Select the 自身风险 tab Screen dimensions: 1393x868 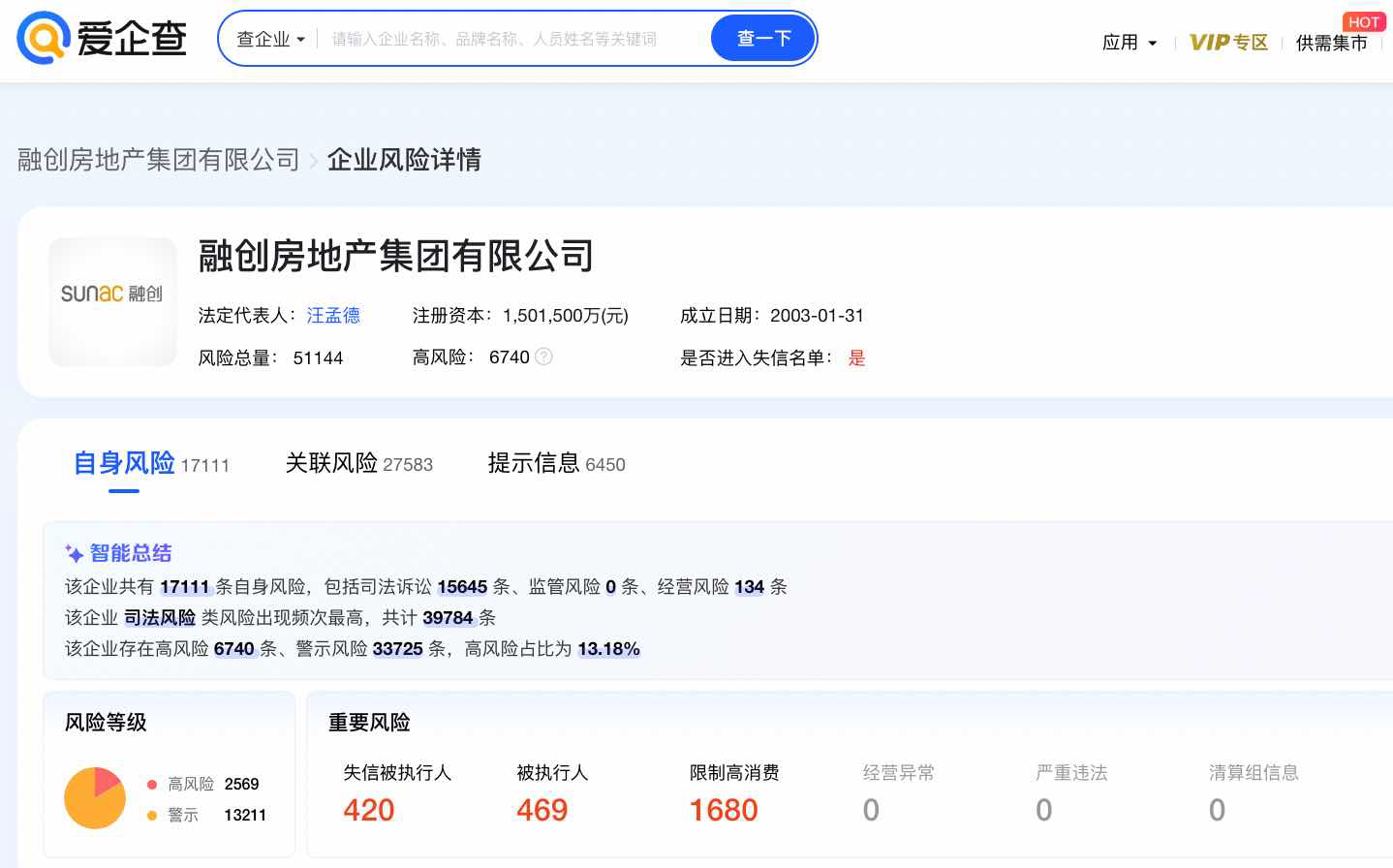(124, 463)
